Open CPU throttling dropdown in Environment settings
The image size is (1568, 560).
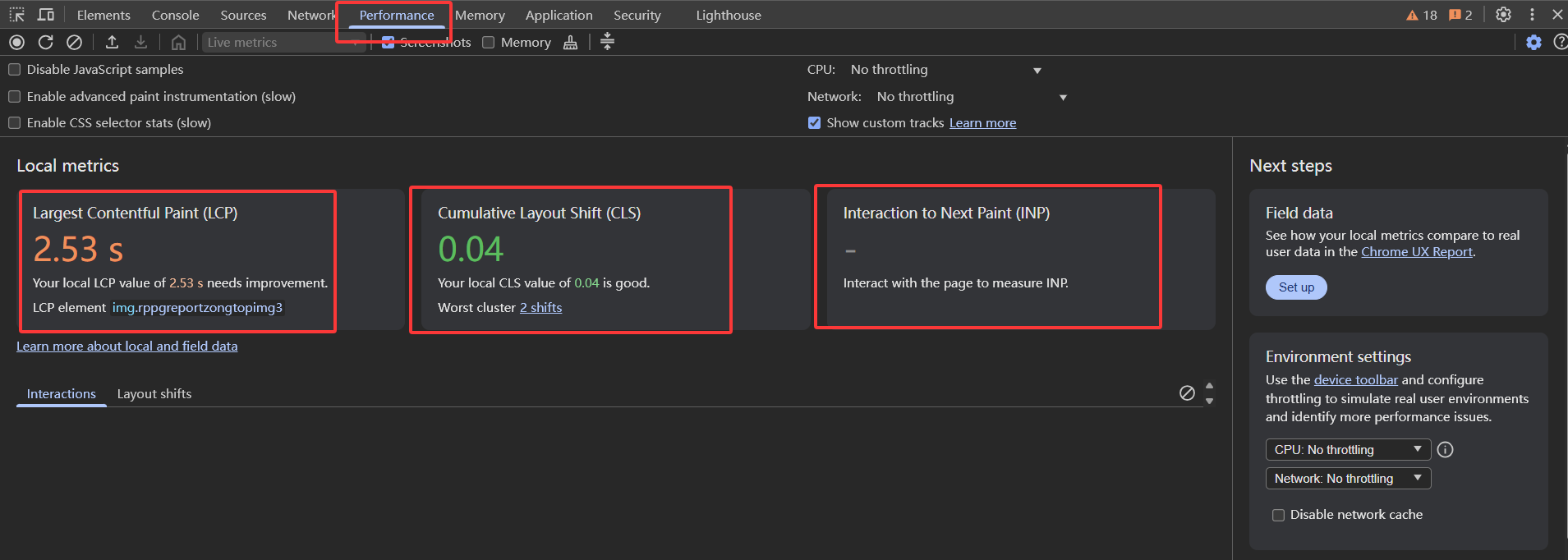tap(1347, 450)
